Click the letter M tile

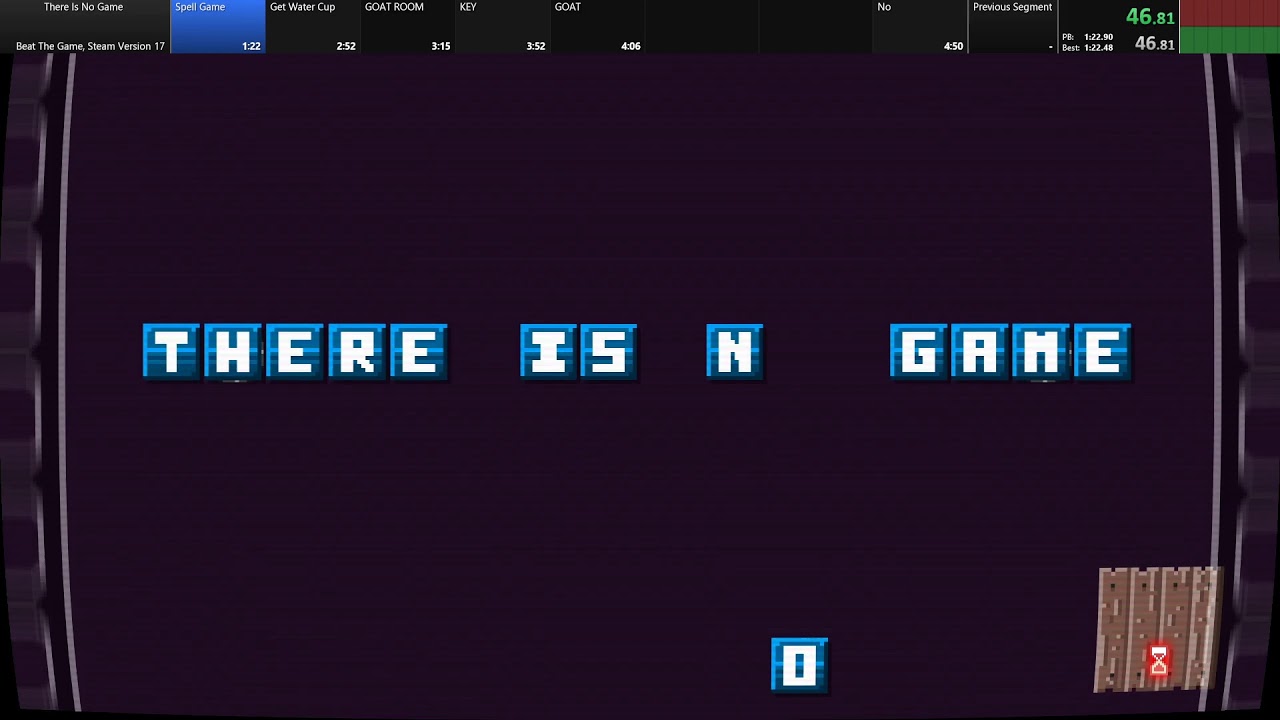click(x=1042, y=352)
